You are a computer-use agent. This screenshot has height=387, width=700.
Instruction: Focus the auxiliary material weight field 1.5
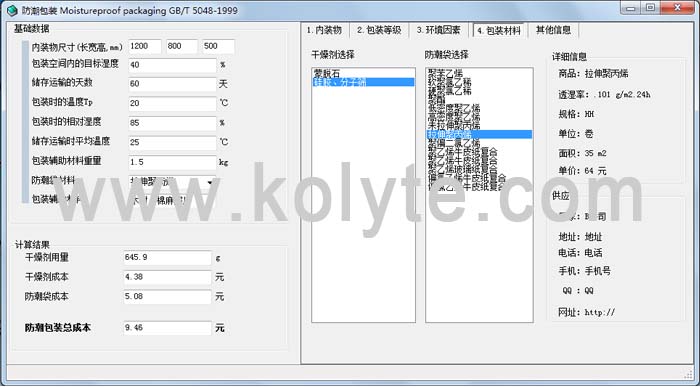point(172,162)
